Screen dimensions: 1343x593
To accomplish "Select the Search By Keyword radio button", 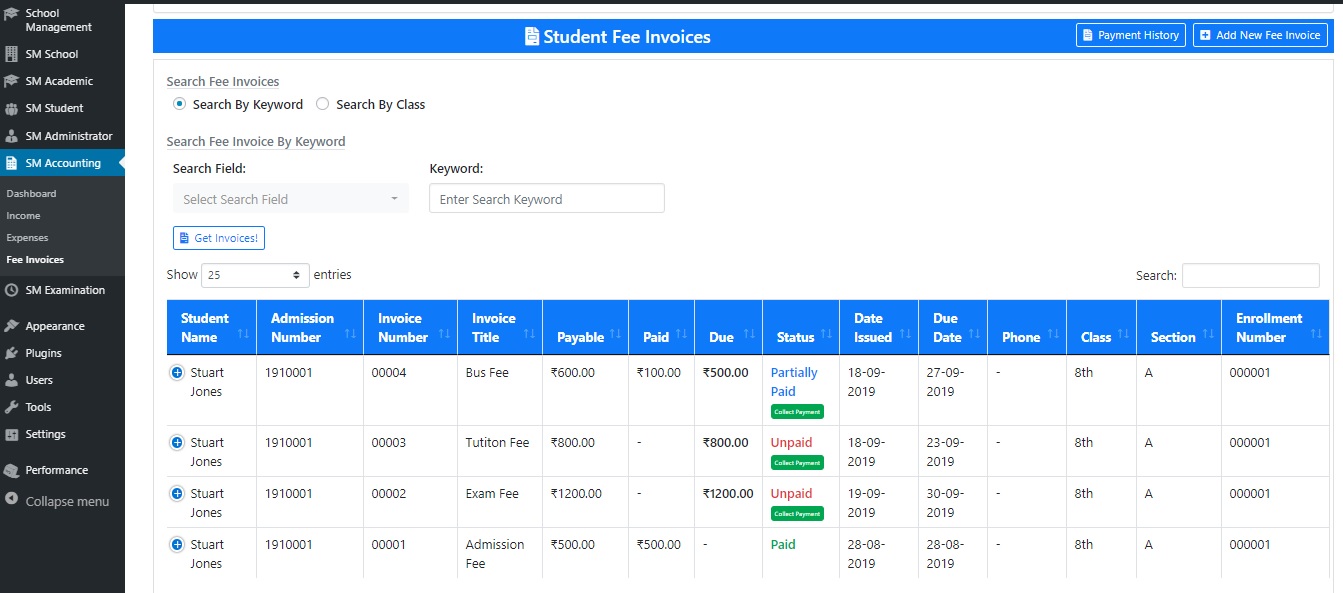I will tap(178, 103).
